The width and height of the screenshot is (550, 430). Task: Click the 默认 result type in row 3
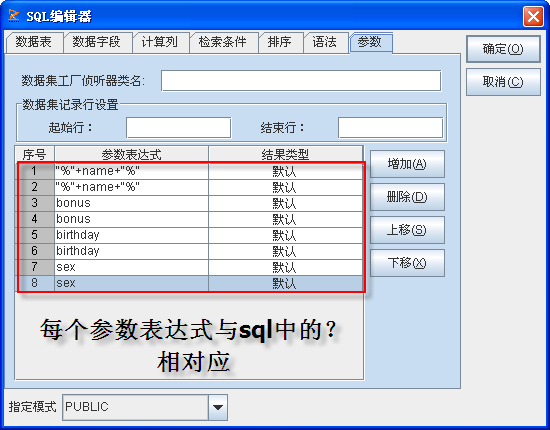[286, 203]
